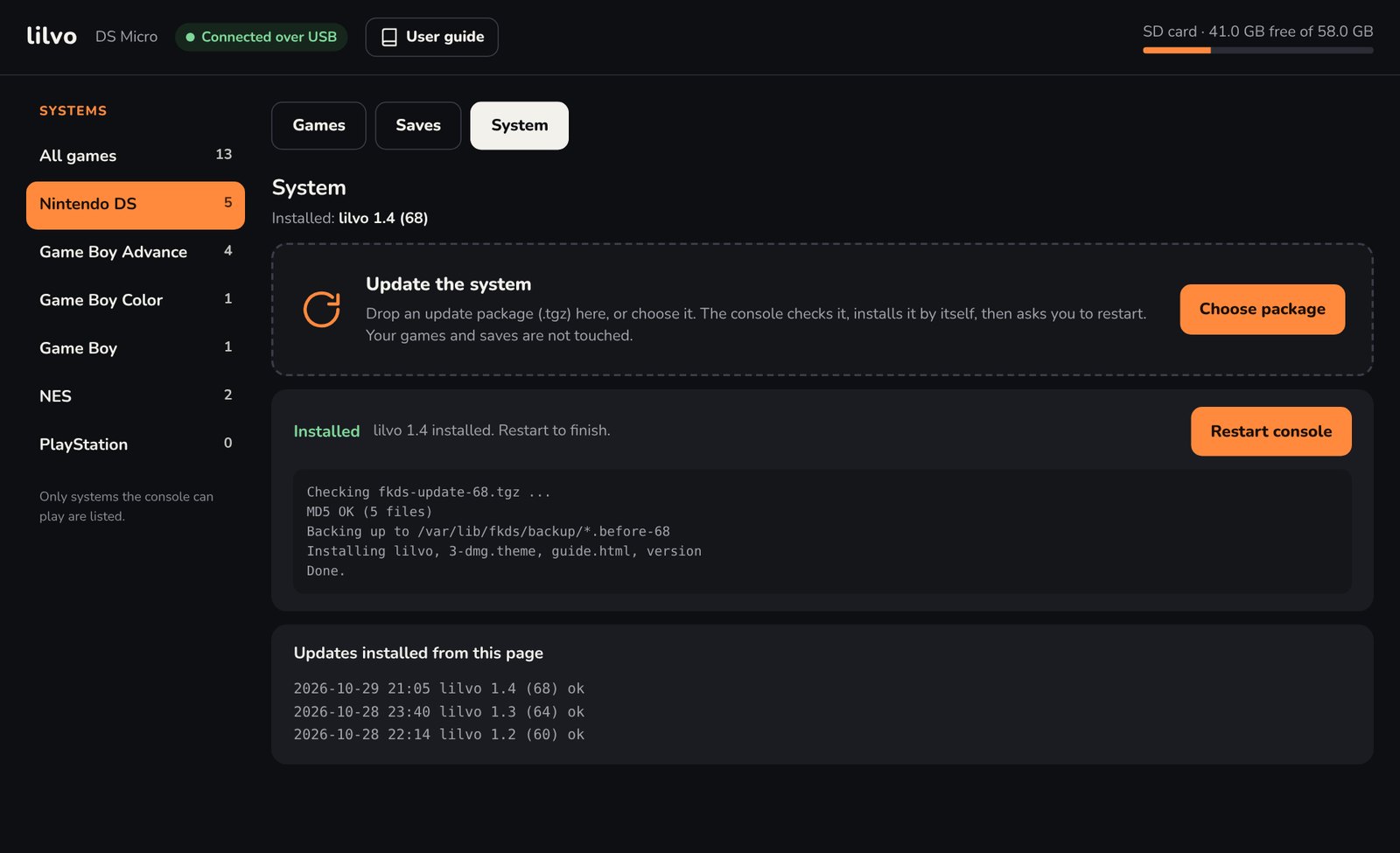Click the green Installed status label
This screenshot has height=853, width=1400.
[x=326, y=431]
